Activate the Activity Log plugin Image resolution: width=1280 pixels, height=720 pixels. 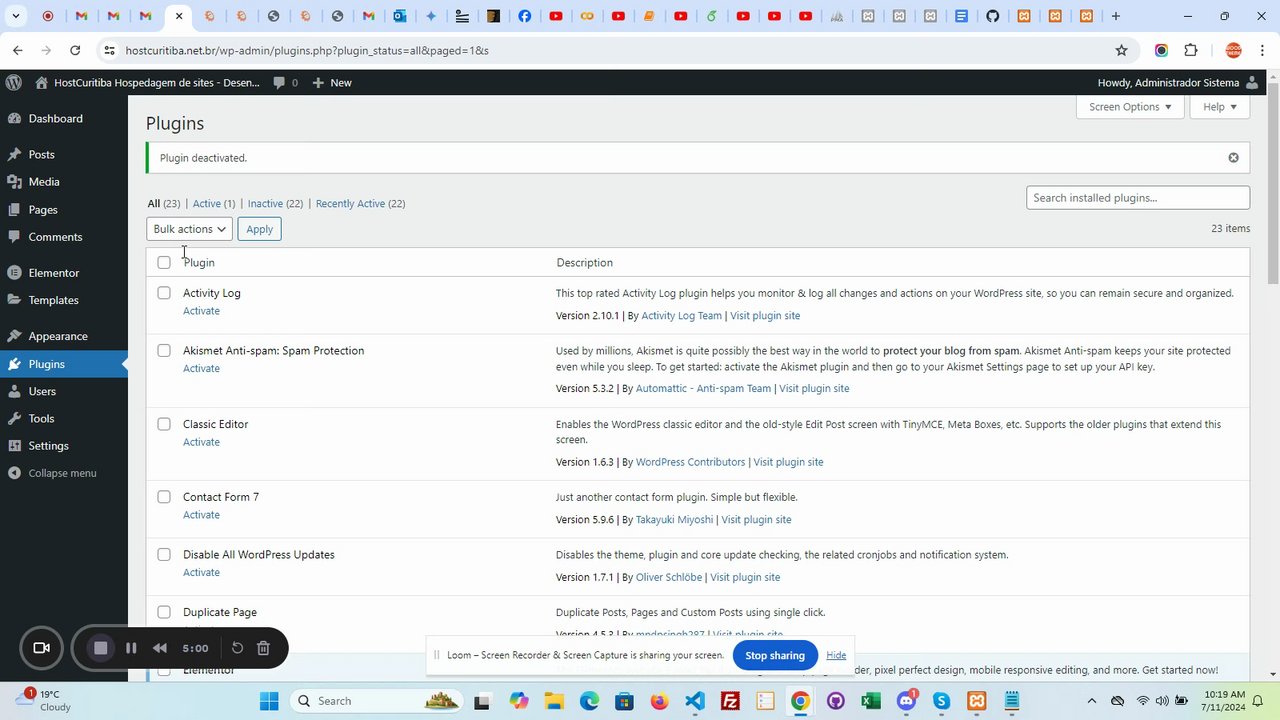[201, 311]
